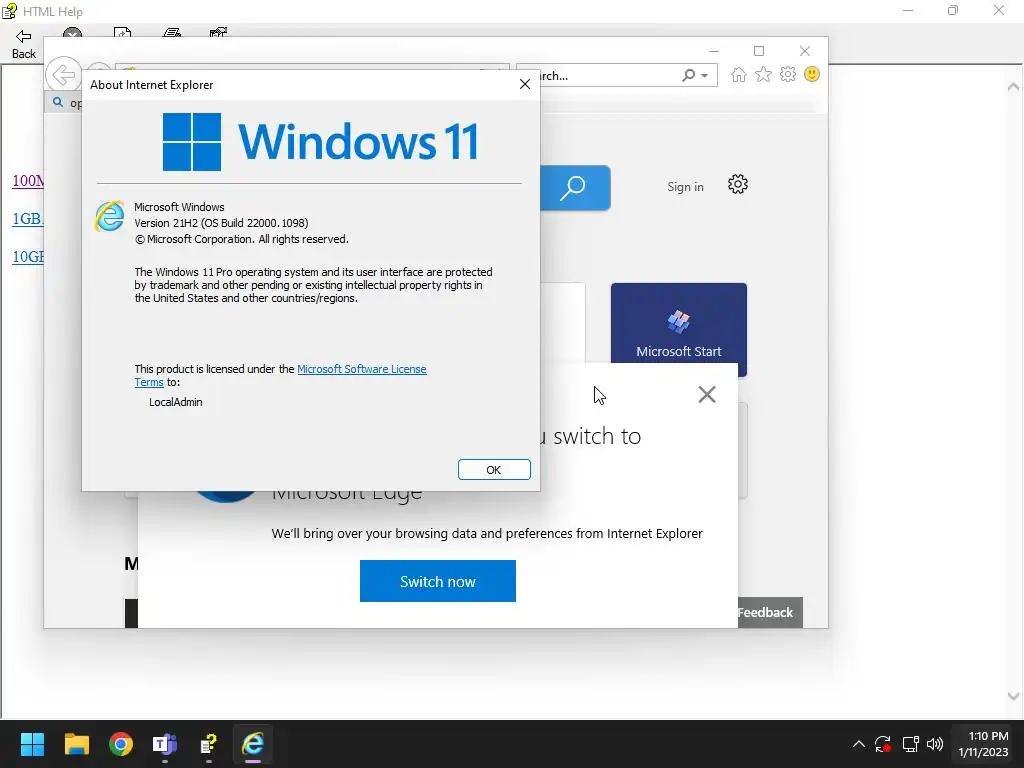1024x768 pixels.
Task: Maximize the Internet Explorer window
Action: [x=759, y=51]
